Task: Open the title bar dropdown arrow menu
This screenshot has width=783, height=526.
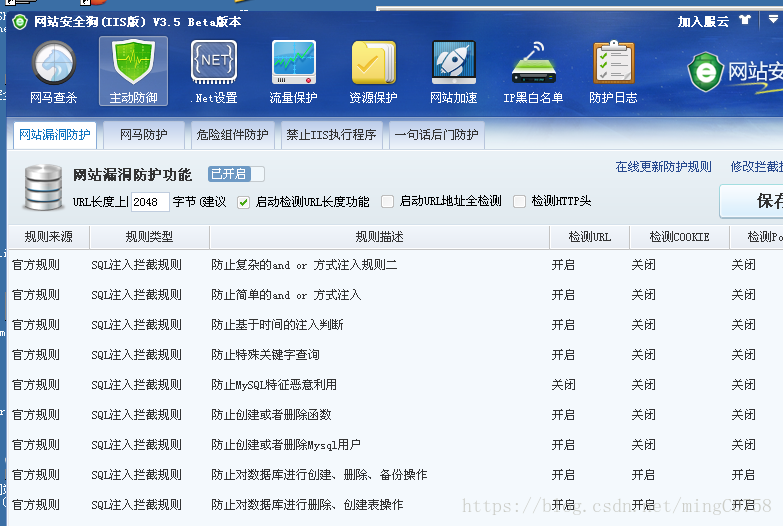Action: (773, 19)
